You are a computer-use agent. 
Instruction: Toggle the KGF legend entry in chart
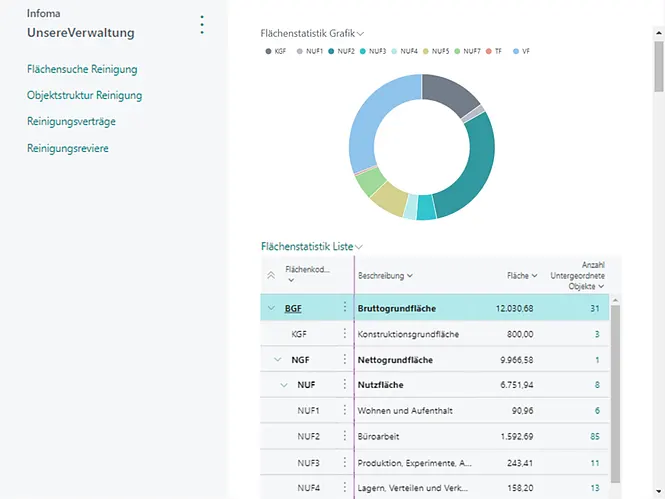click(275, 51)
